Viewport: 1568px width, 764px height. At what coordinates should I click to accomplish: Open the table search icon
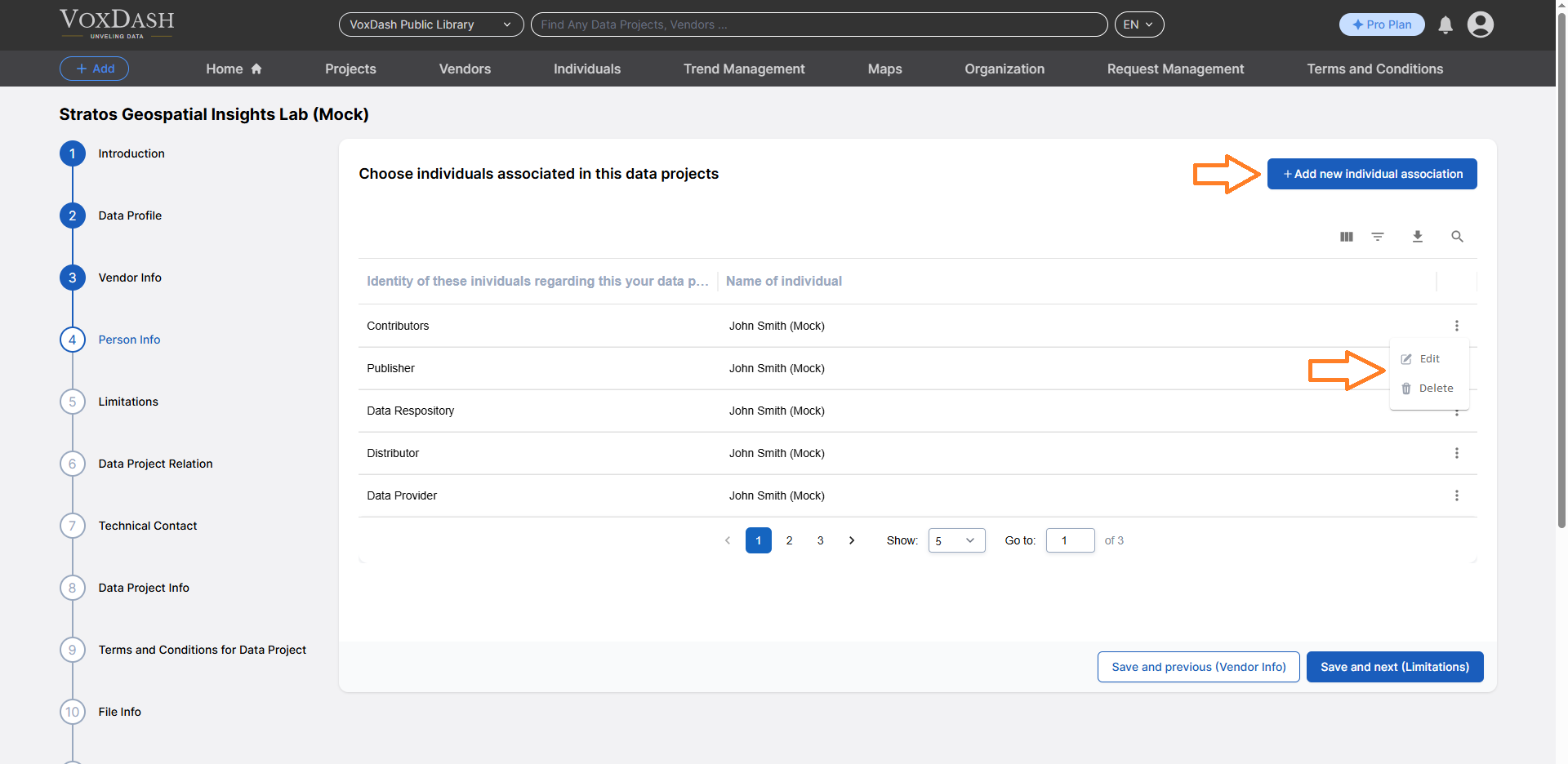coord(1458,237)
